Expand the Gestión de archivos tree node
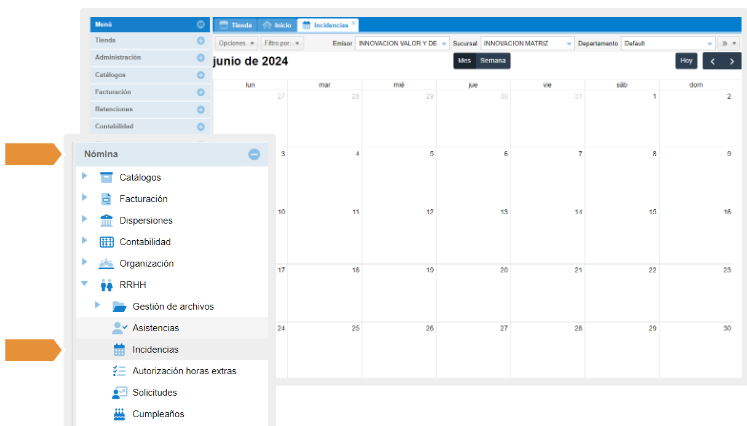 (97, 305)
